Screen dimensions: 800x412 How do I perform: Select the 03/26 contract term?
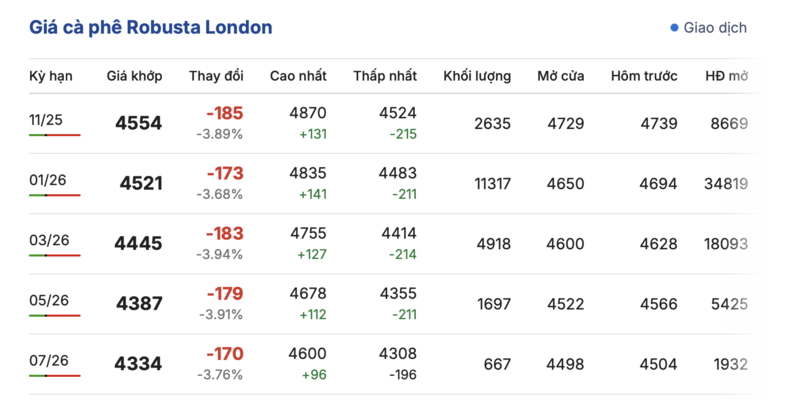(x=46, y=240)
